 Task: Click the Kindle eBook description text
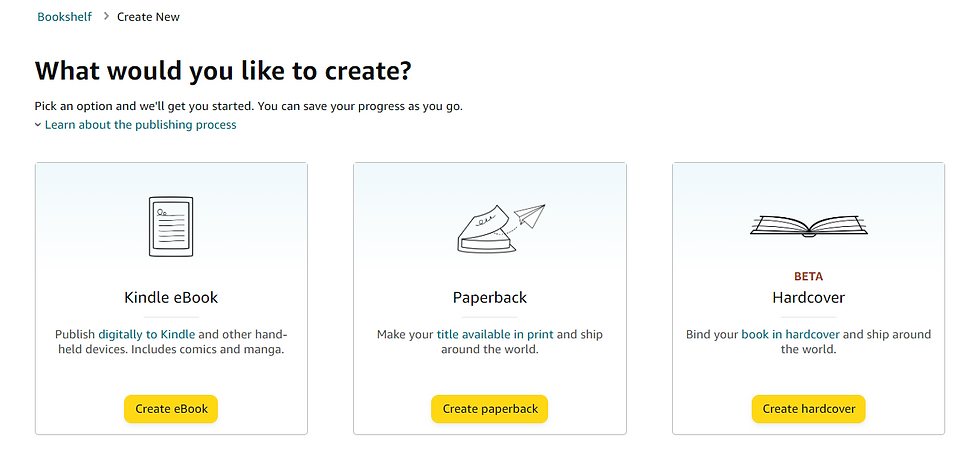coord(171,342)
